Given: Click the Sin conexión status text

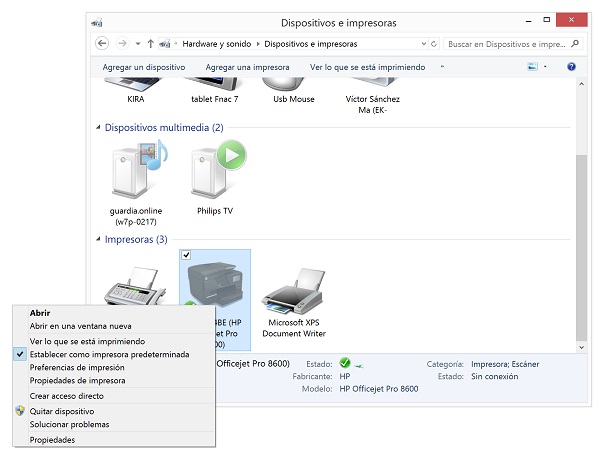Looking at the screenshot, I should [494, 376].
